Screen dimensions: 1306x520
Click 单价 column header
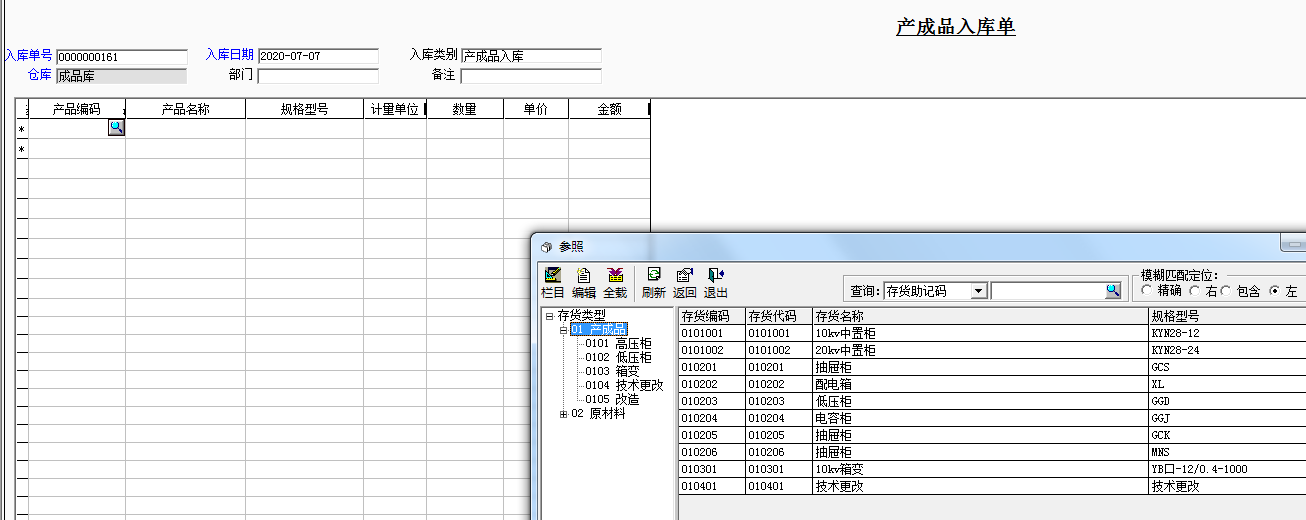tap(536, 109)
